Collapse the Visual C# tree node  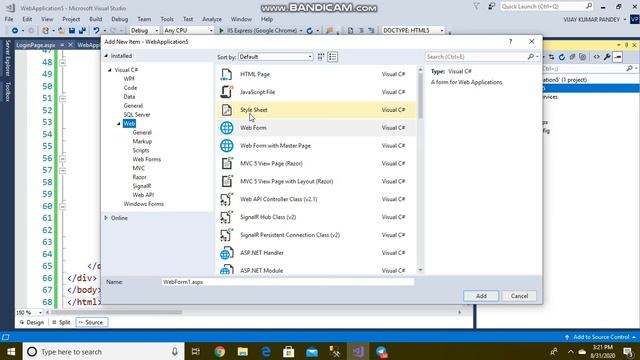[x=110, y=70]
